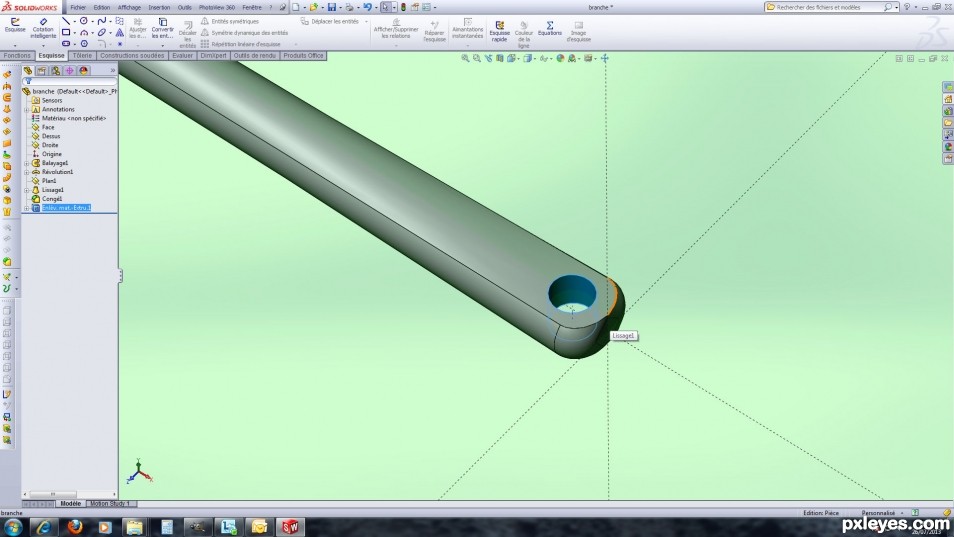The image size is (954, 537).
Task: Activate Cotation intelligente dimension tool
Action: pyautogui.click(x=43, y=29)
